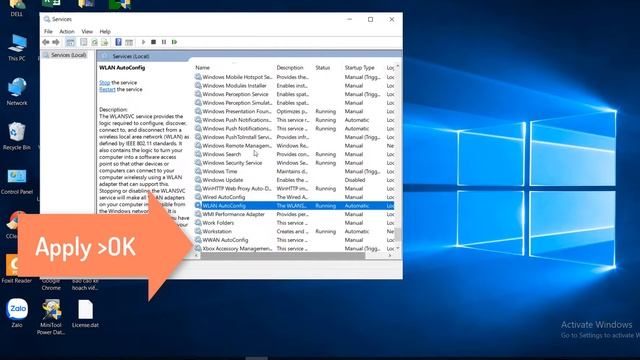This screenshot has height=360, width=640.
Task: Select the Windows PushToInstall Service row
Action: (294, 137)
